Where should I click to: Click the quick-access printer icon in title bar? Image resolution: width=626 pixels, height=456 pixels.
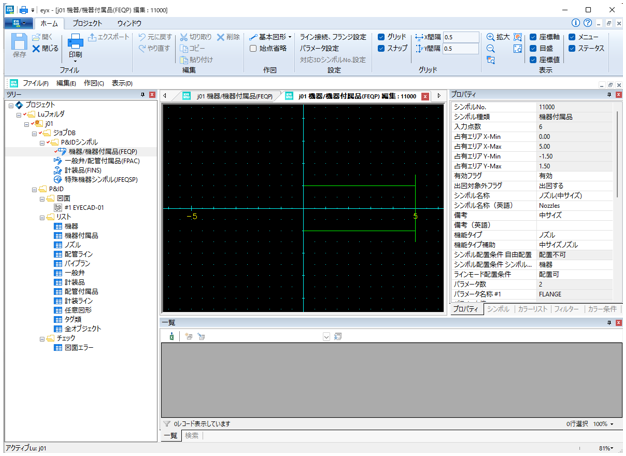(x=24, y=10)
